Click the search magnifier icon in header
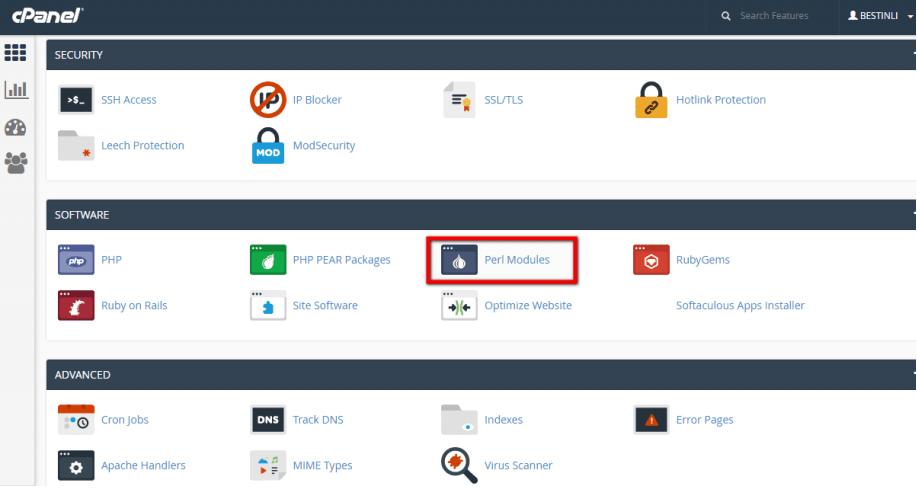 click(726, 16)
